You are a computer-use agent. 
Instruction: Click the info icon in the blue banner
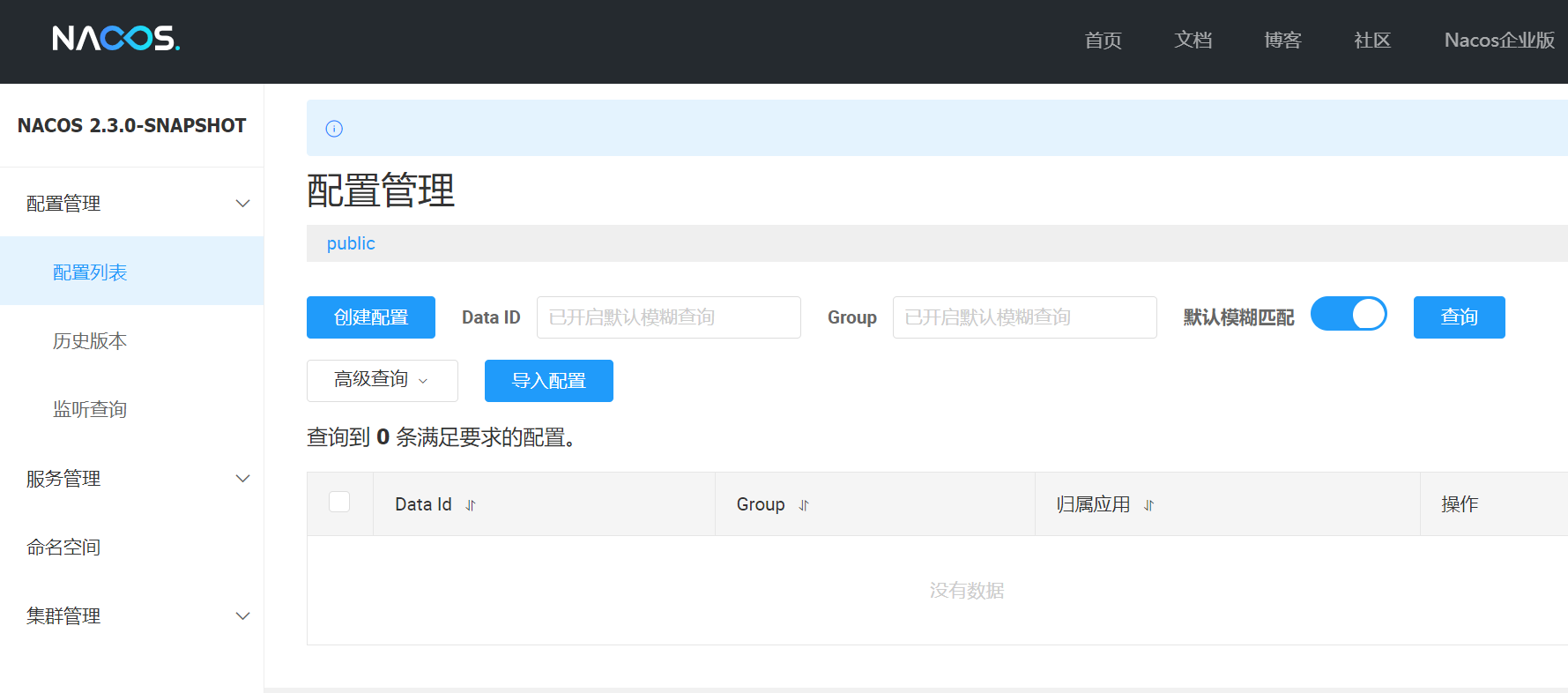click(334, 129)
